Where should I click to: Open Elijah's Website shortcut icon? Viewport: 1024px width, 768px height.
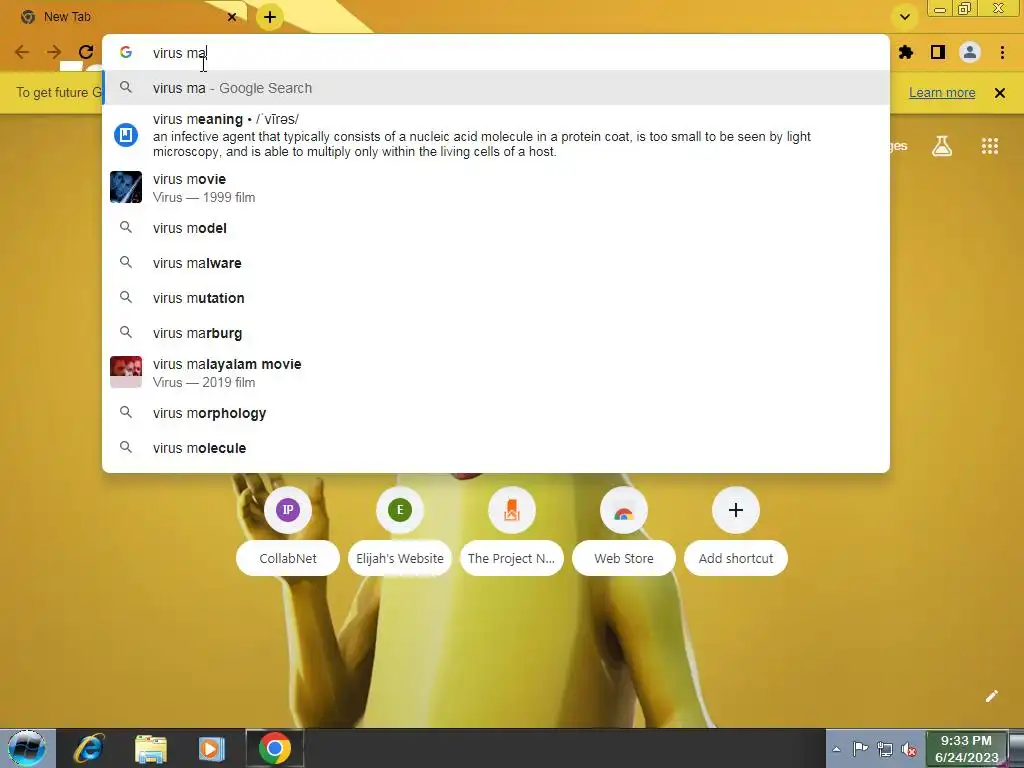tap(400, 509)
